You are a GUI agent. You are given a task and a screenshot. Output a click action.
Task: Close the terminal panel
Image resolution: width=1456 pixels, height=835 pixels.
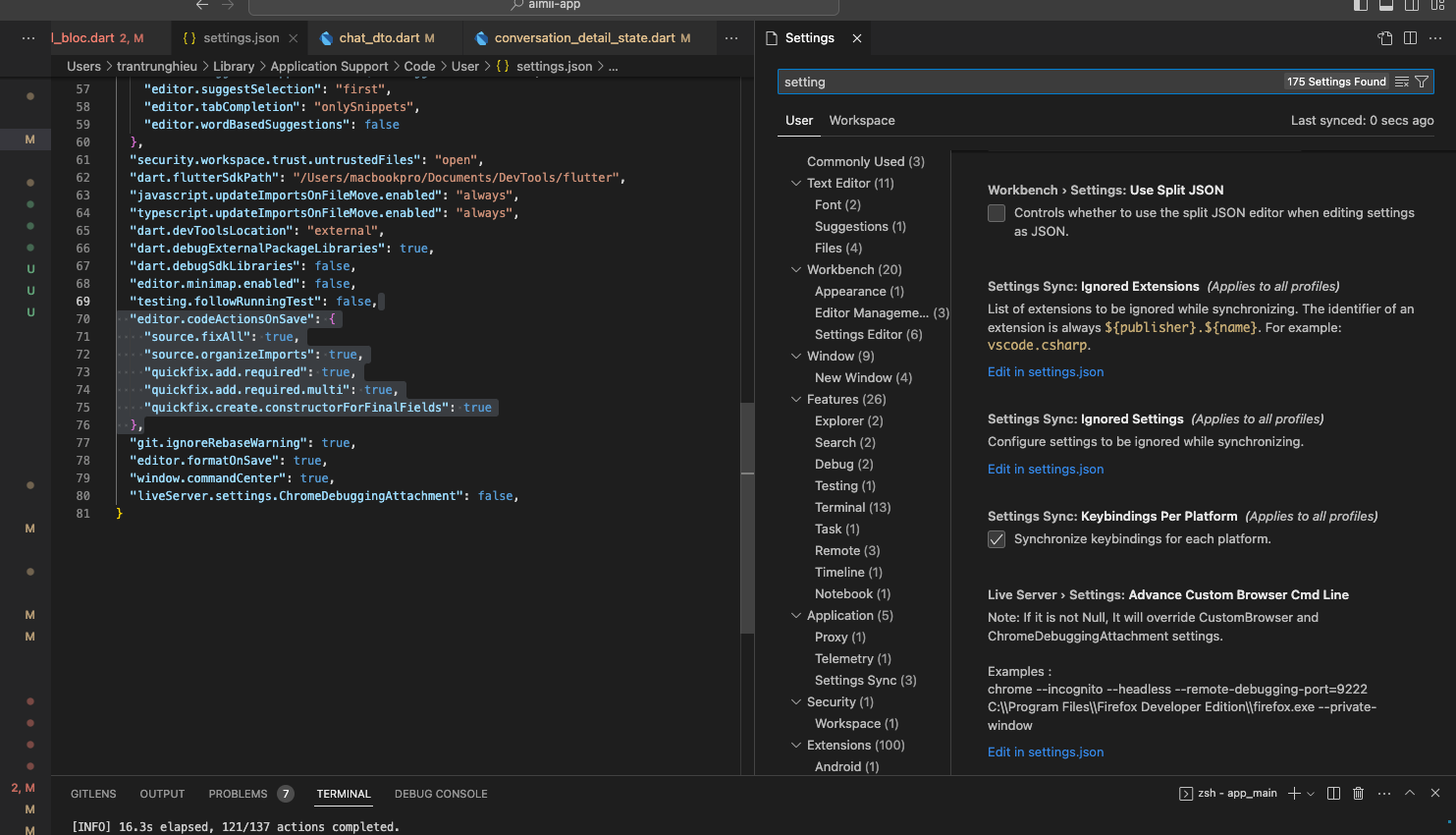(x=1435, y=793)
